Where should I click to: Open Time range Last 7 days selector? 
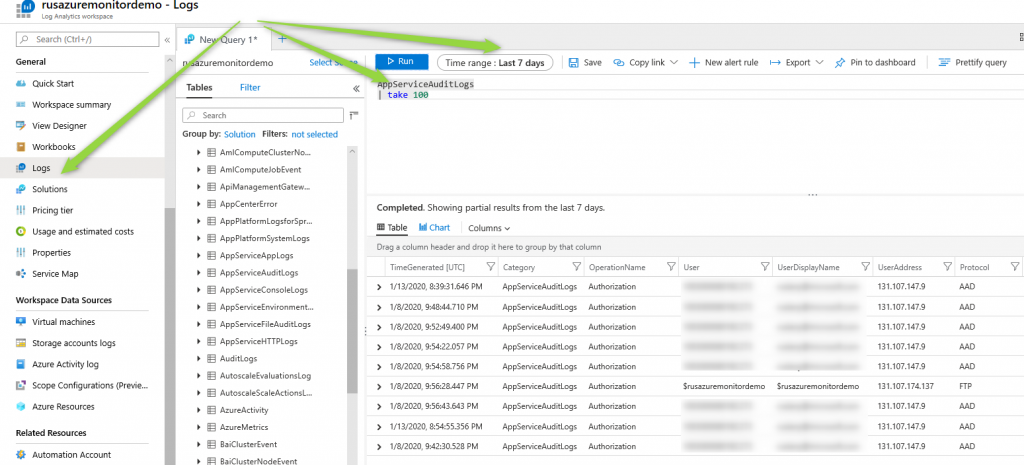pos(494,63)
